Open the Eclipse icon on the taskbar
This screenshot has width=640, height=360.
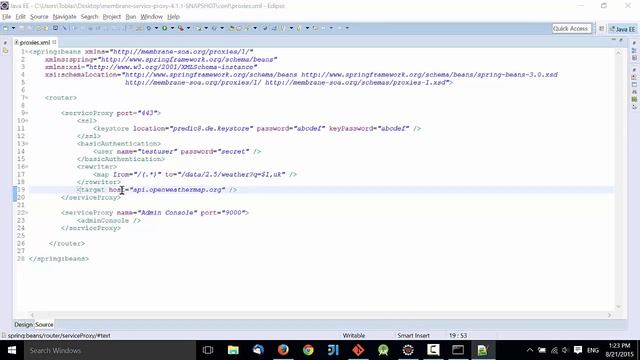408,350
